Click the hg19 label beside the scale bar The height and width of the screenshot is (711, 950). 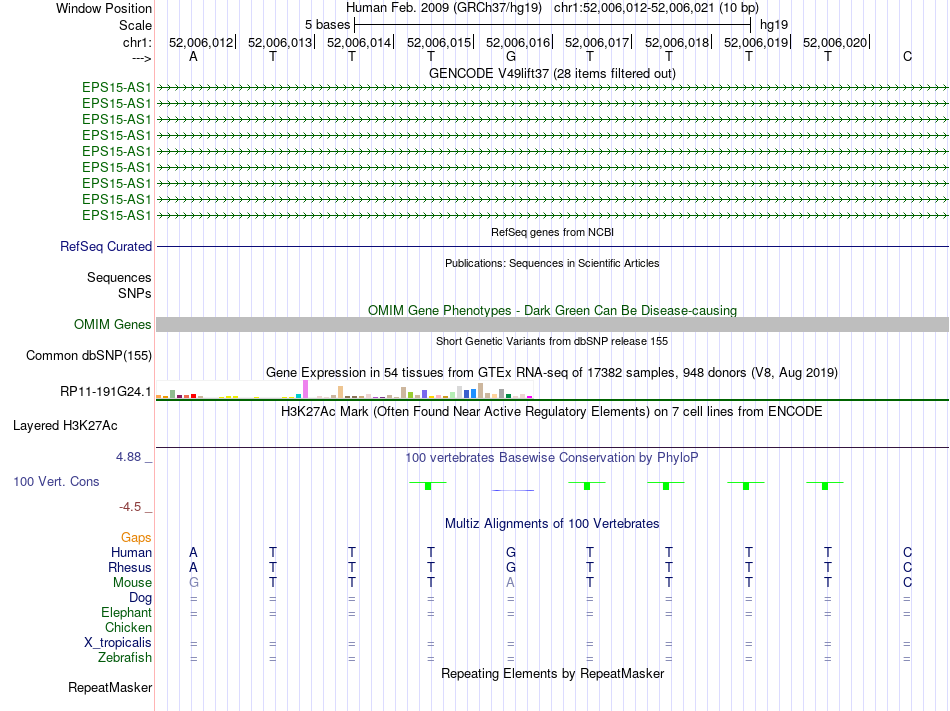pyautogui.click(x=774, y=25)
